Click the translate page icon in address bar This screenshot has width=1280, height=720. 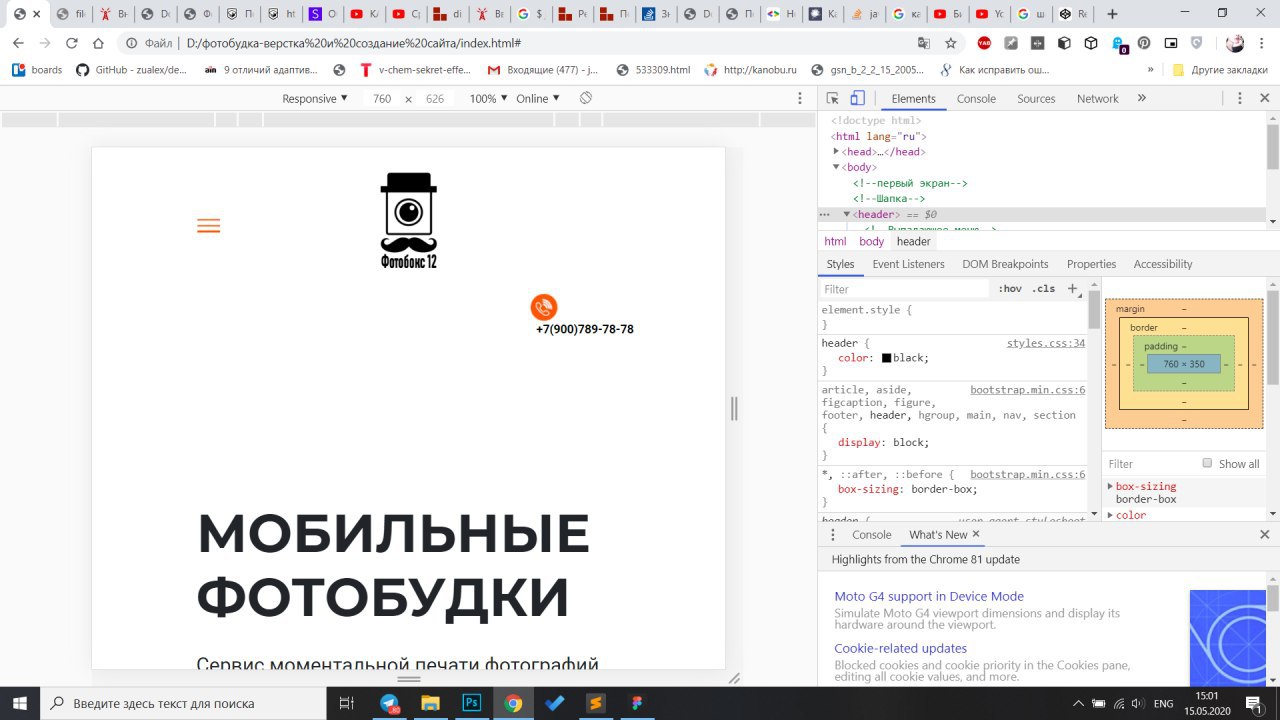[x=924, y=43]
